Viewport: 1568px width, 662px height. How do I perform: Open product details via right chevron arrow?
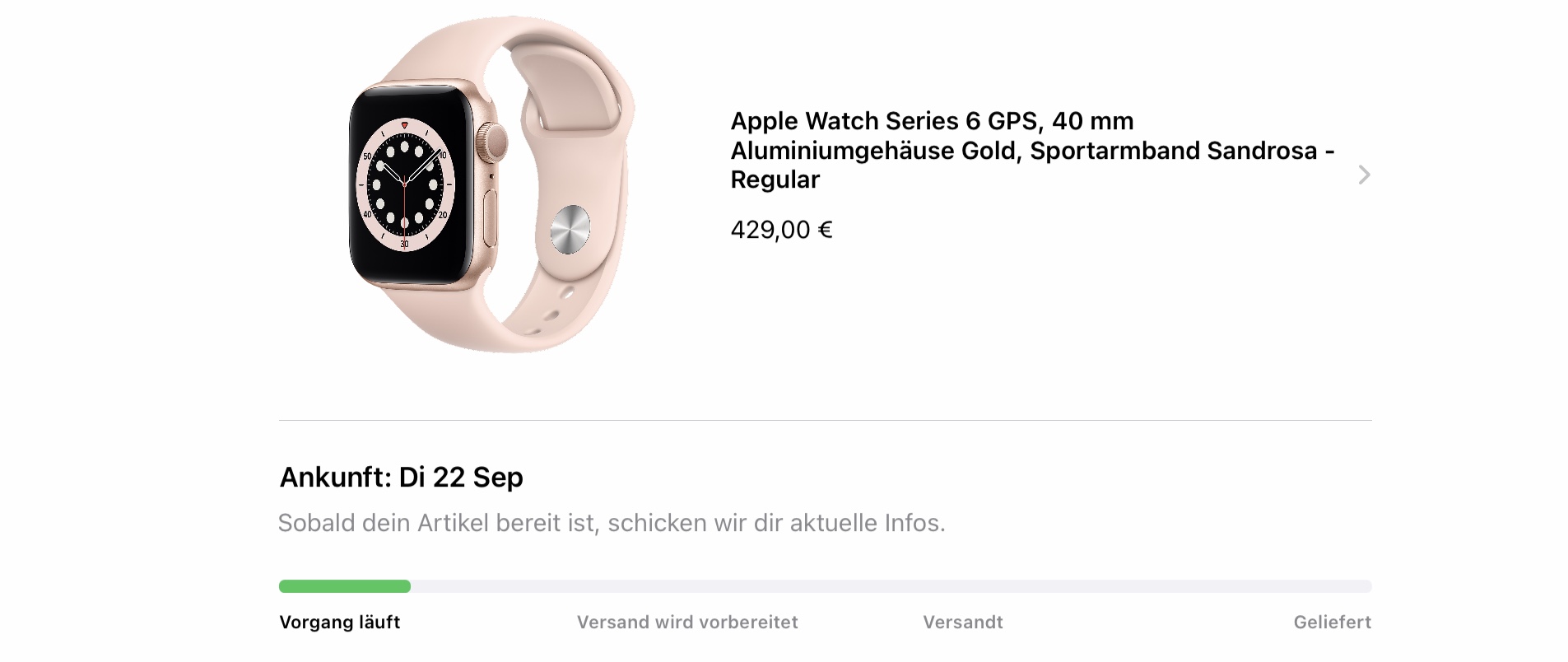tap(1364, 175)
